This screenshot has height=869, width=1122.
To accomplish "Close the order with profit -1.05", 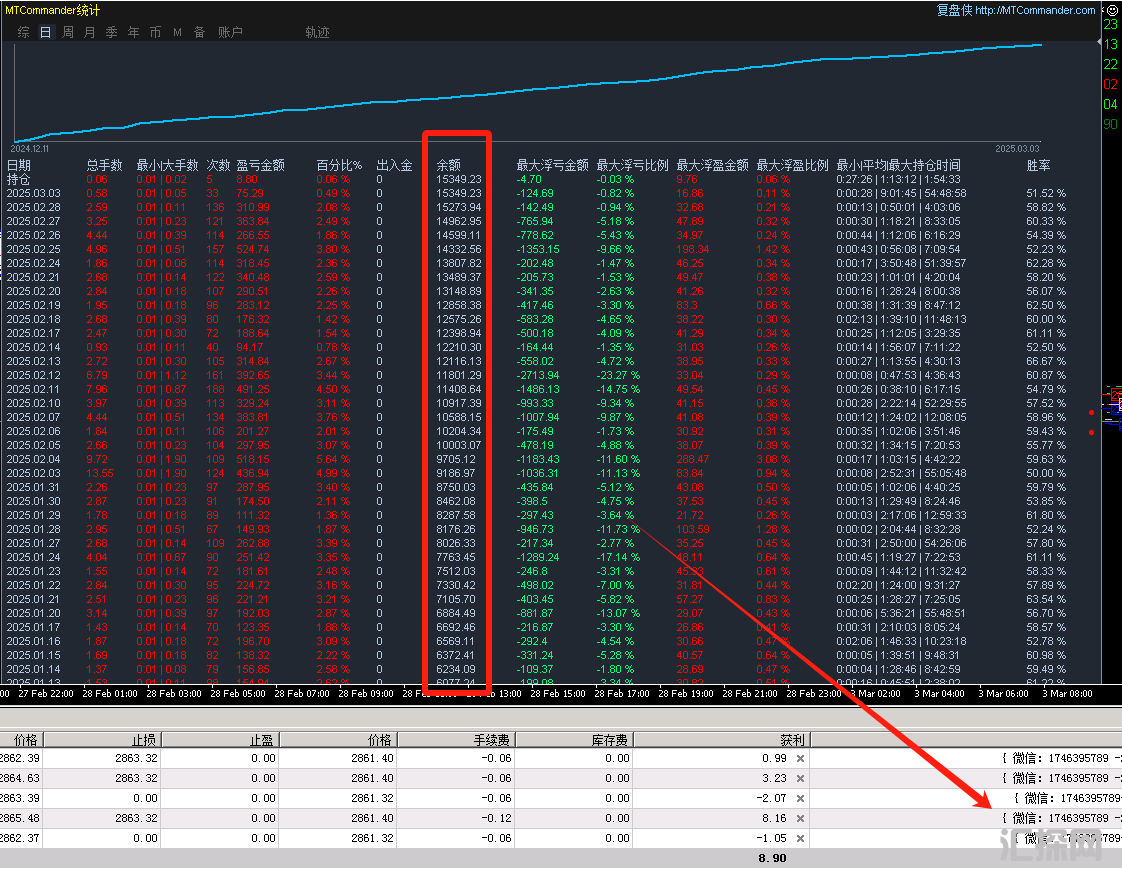I will click(x=800, y=839).
